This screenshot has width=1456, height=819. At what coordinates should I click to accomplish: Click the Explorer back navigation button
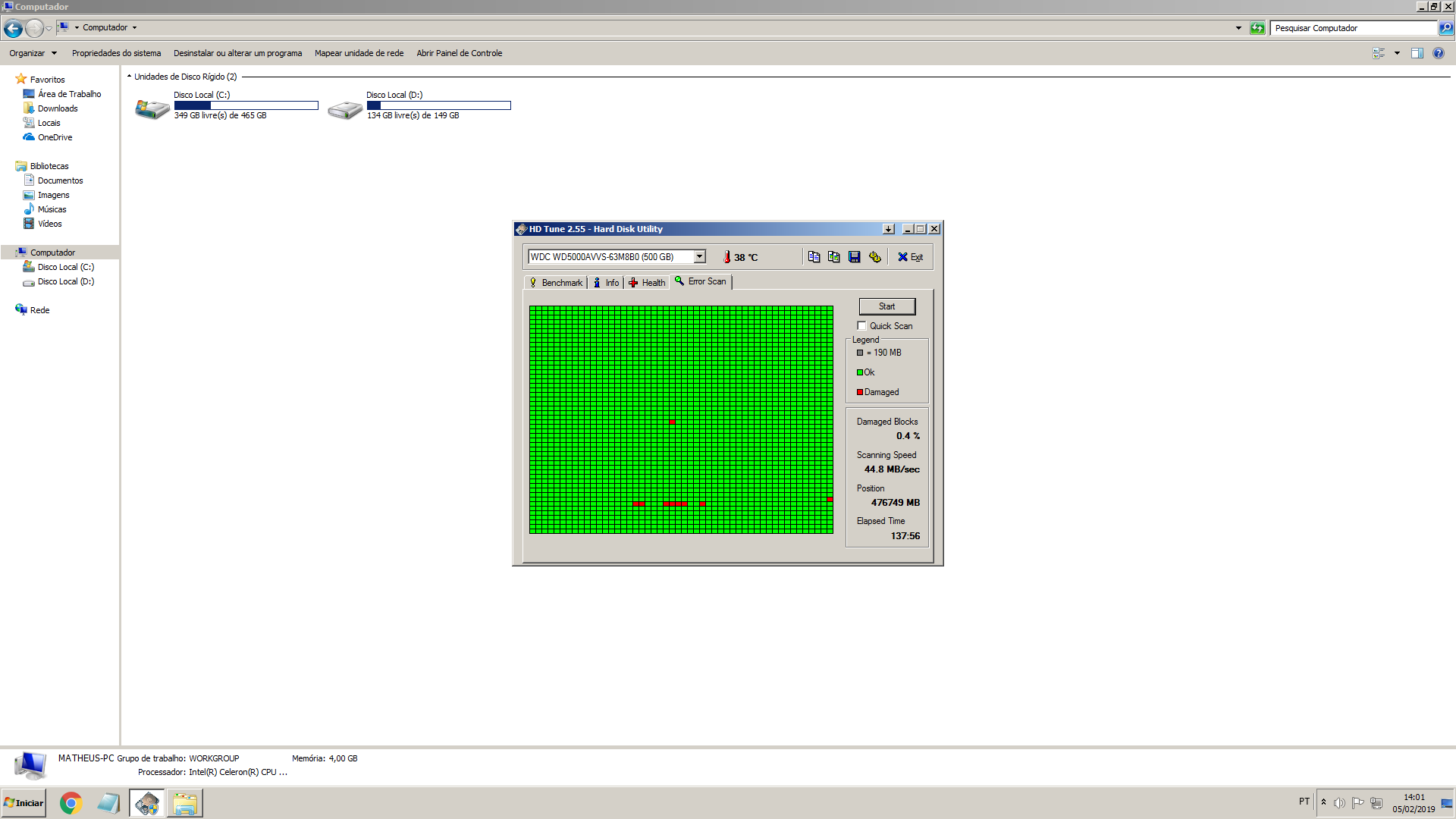point(13,29)
